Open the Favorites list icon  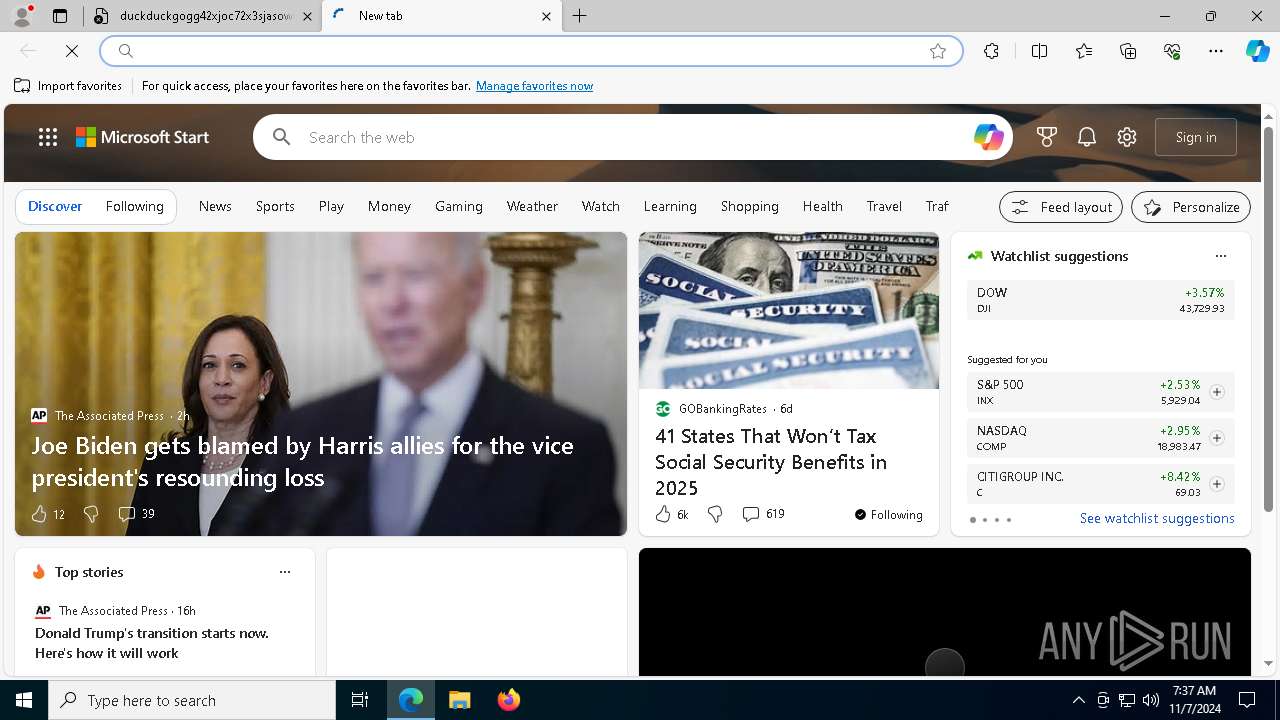point(1084,51)
